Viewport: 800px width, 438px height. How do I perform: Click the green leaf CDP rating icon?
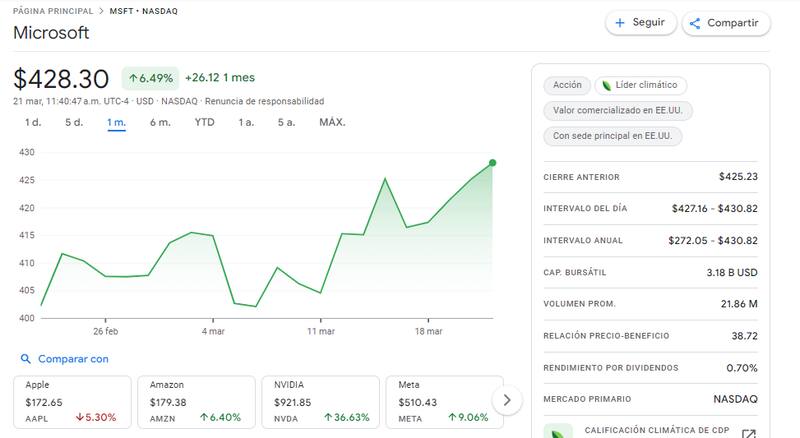558,433
